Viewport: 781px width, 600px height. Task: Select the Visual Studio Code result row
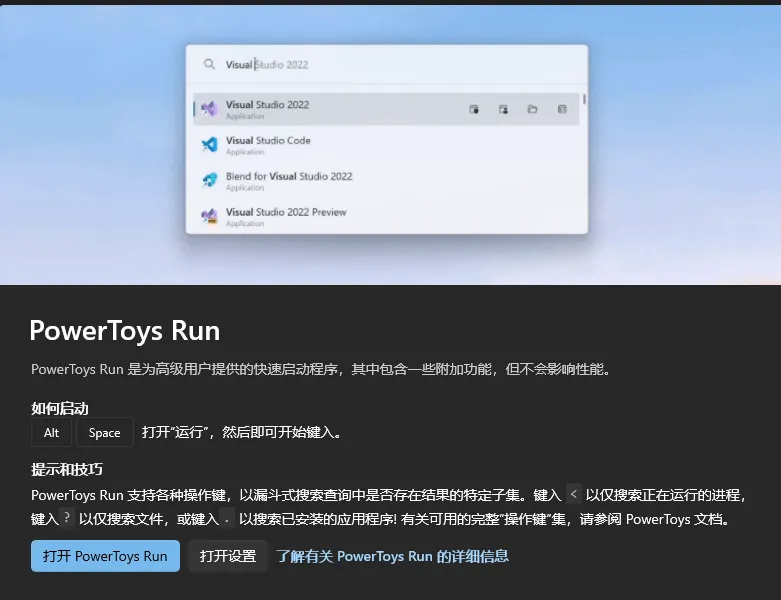386,145
